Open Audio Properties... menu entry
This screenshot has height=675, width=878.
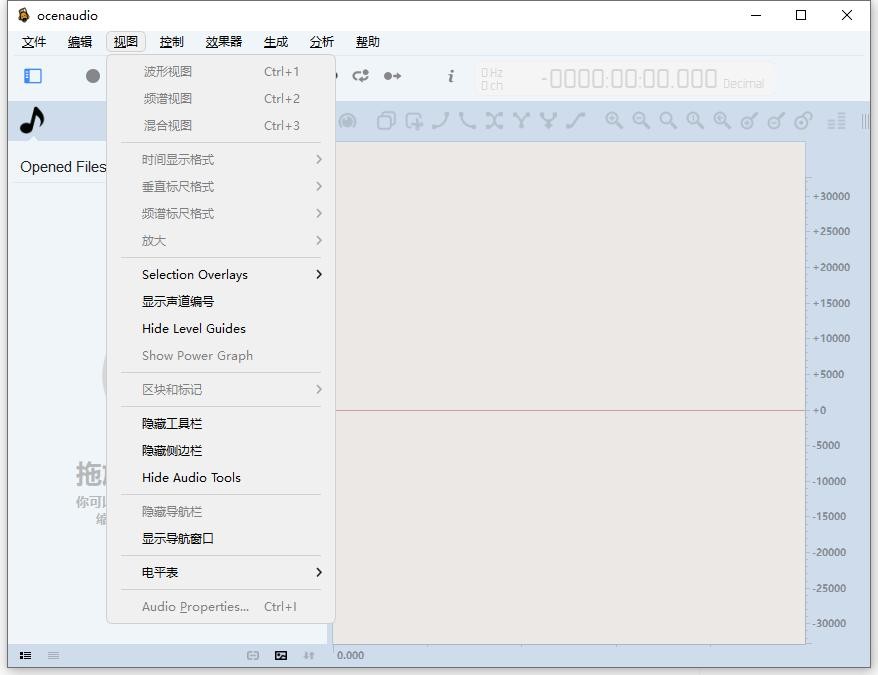tap(221, 607)
